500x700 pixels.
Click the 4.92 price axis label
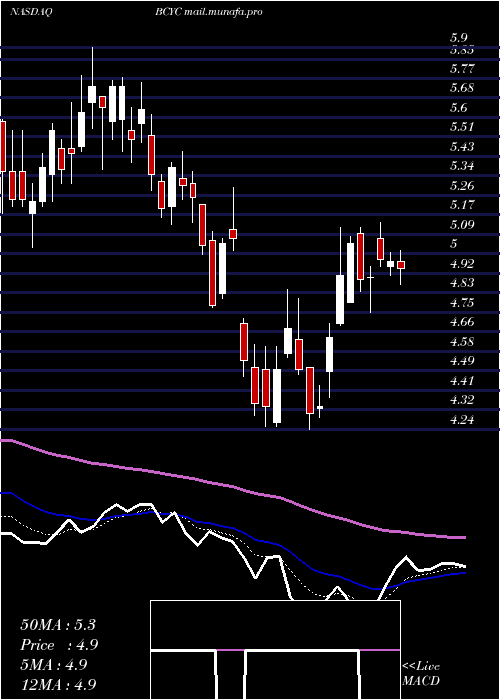[x=462, y=263]
